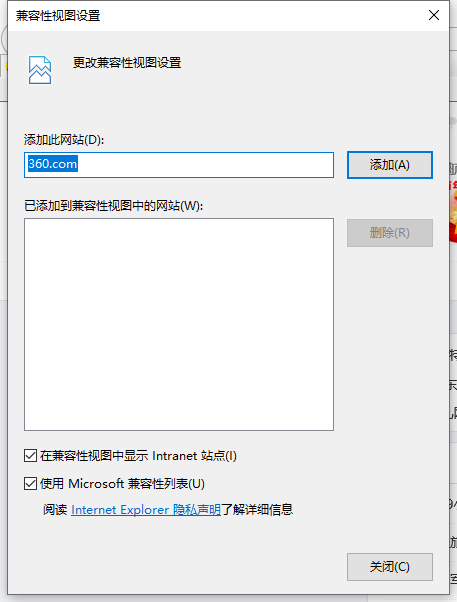Click the 添加(A) button
This screenshot has height=602, width=457.
coord(390,165)
